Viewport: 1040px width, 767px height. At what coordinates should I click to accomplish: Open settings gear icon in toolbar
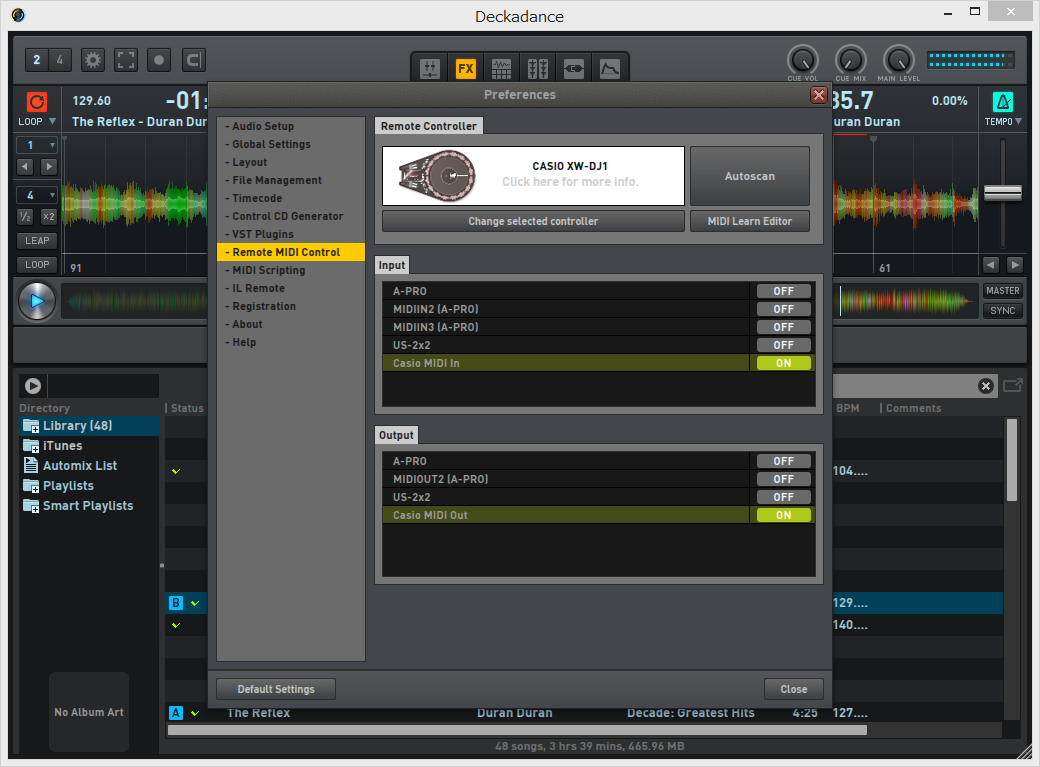(93, 60)
